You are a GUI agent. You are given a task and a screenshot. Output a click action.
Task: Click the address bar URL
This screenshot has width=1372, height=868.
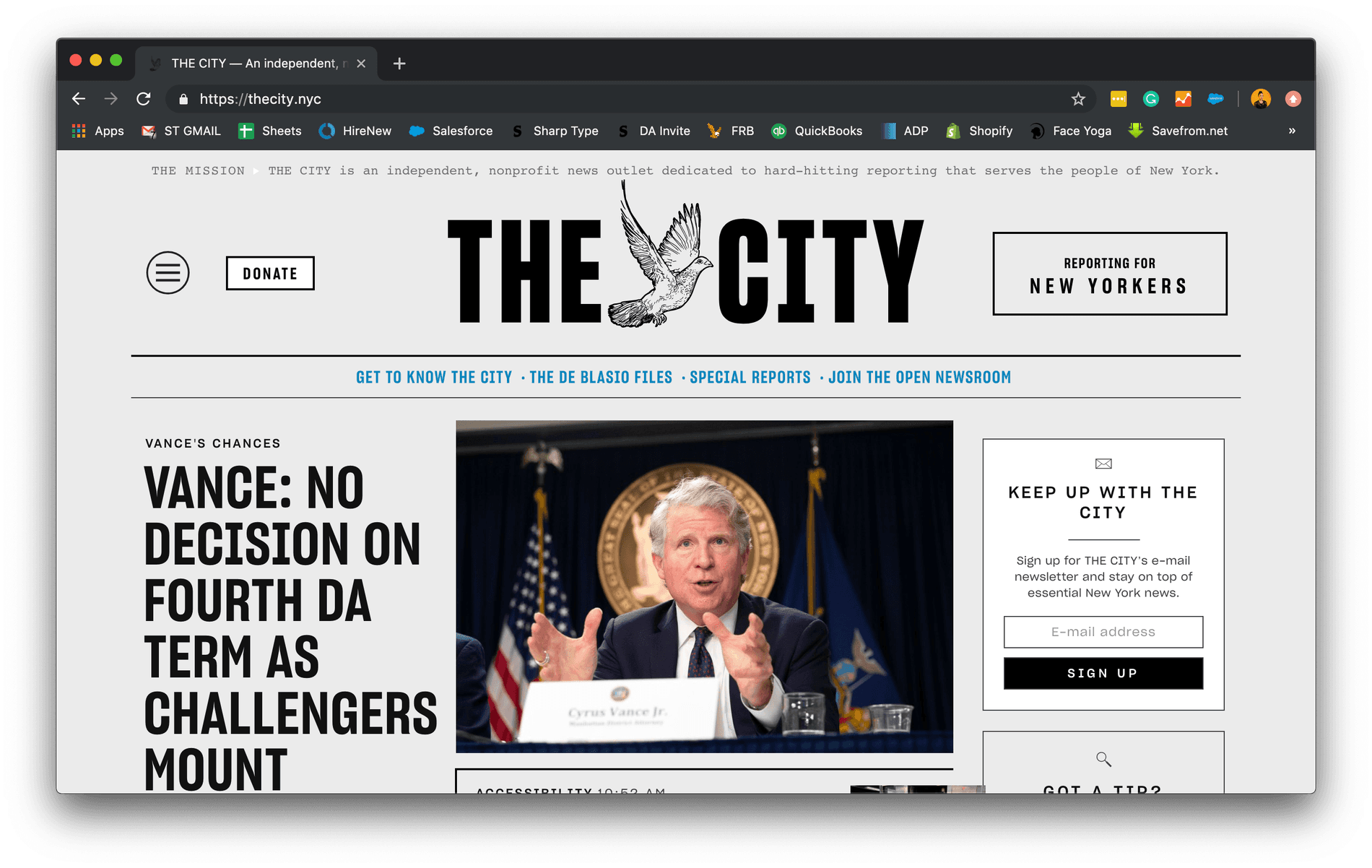tap(260, 99)
